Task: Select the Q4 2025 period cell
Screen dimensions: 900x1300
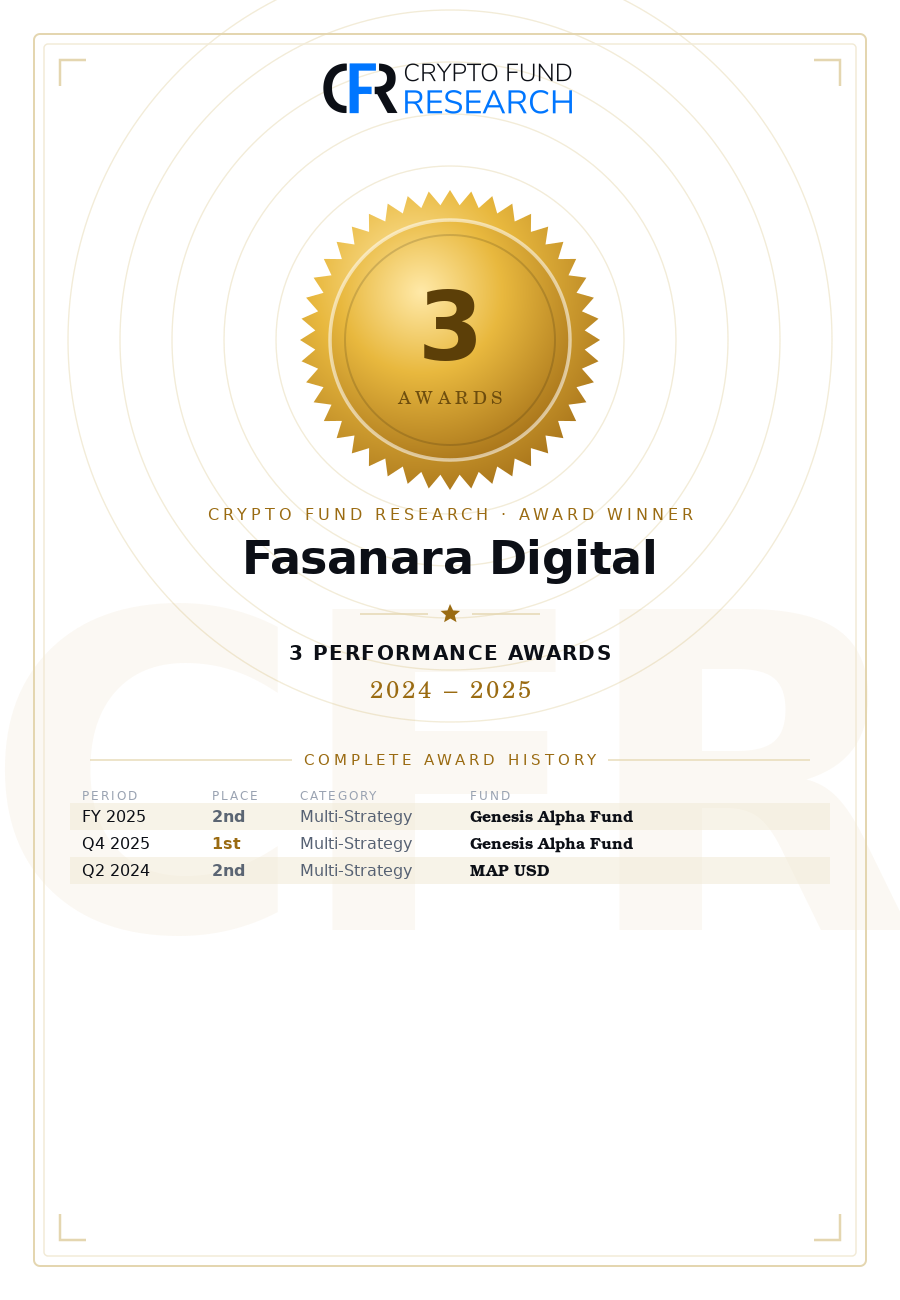Action: click(x=116, y=844)
